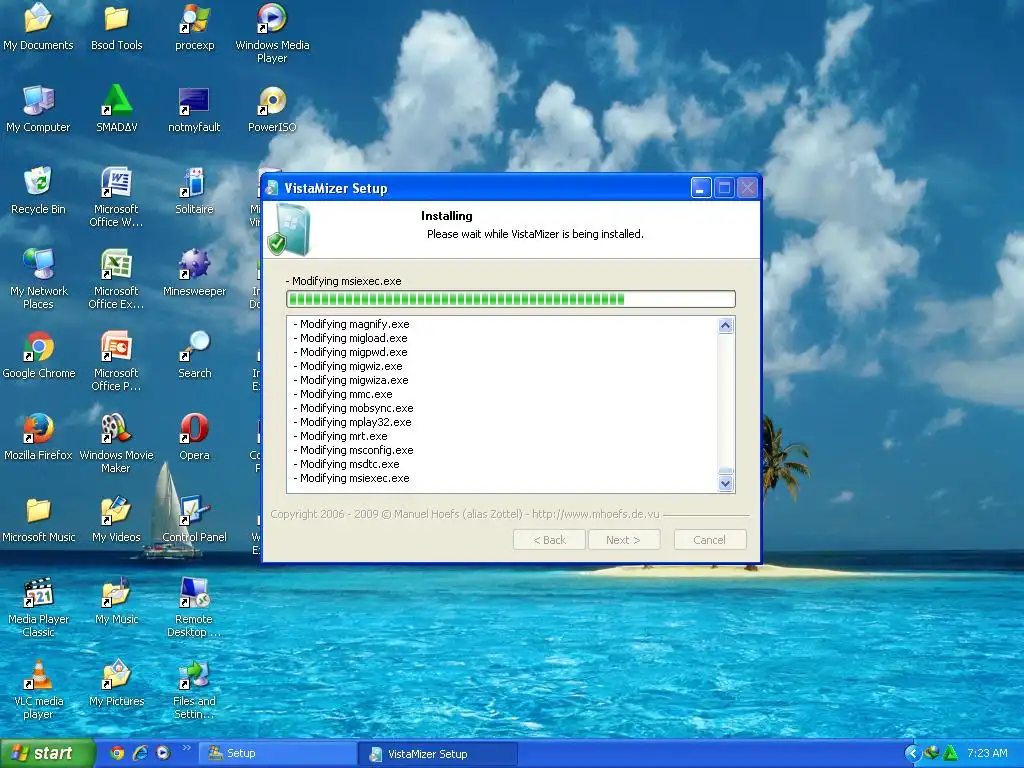
Task: Click the scroll up arrow of the install log
Action: (726, 325)
